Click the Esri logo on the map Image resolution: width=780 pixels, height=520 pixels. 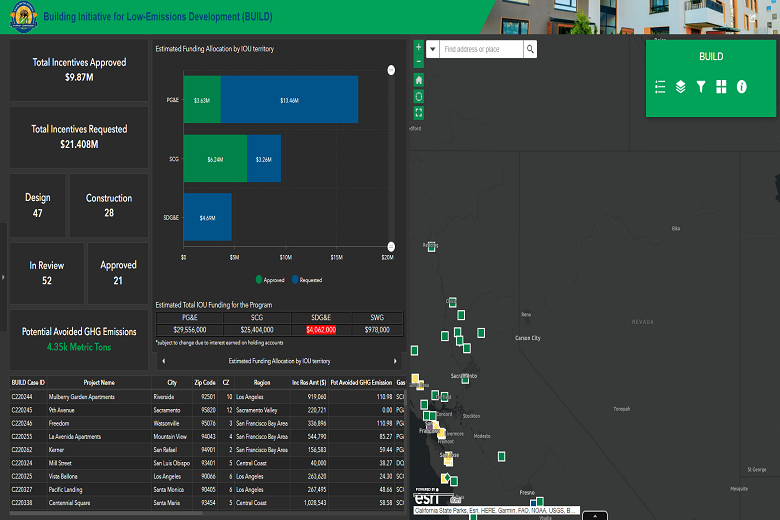pyautogui.click(x=427, y=499)
